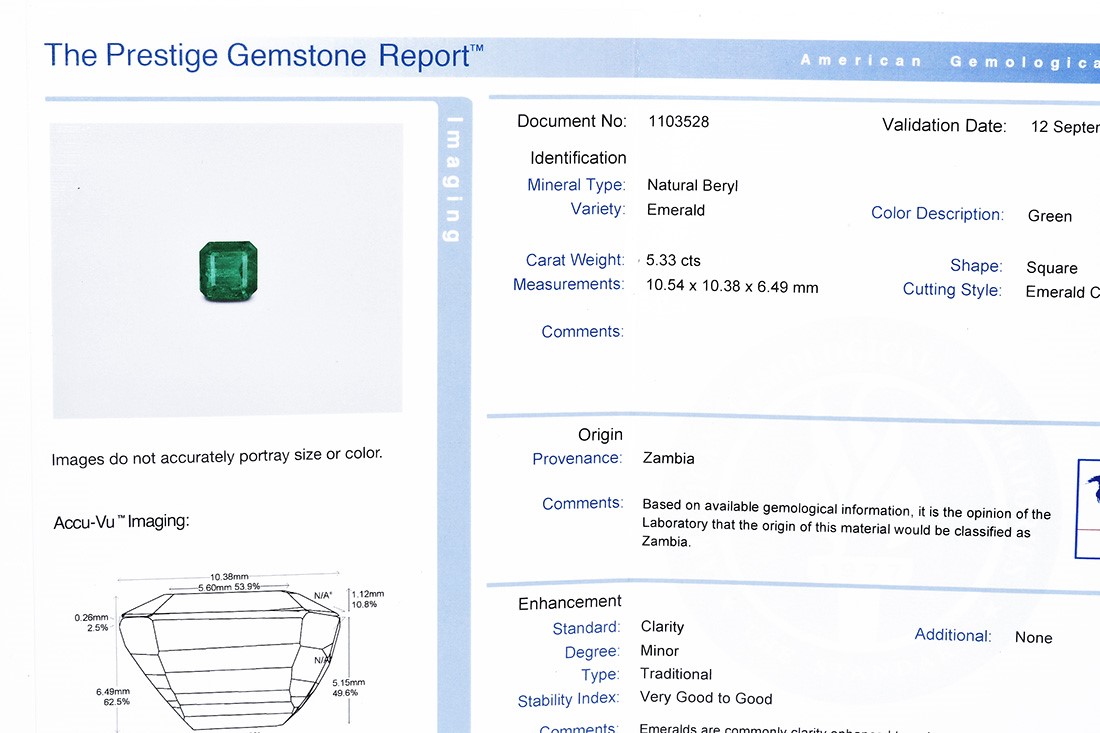
Task: Click the 'Document No:' label
Action: (x=572, y=121)
